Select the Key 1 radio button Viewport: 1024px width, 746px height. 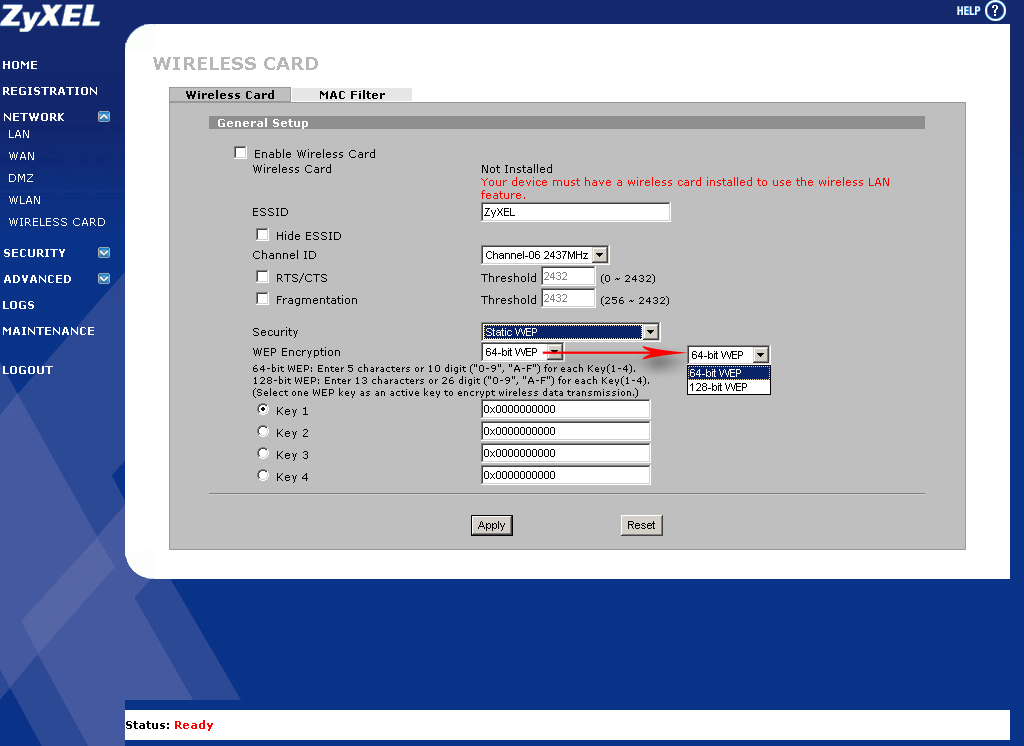263,410
